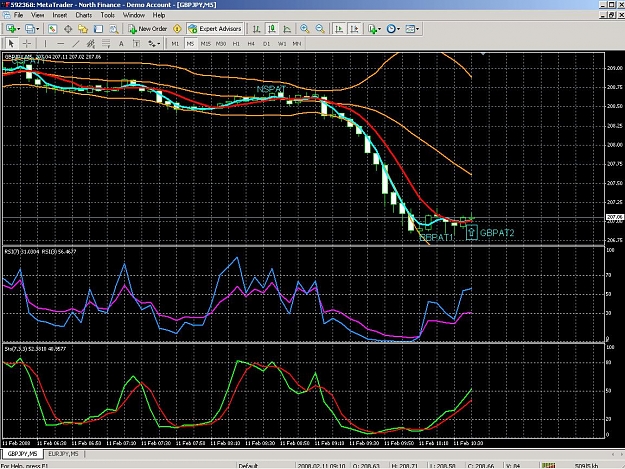Expand the Periods clock dropdown
The height and width of the screenshot is (469, 625).
(x=398, y=29)
